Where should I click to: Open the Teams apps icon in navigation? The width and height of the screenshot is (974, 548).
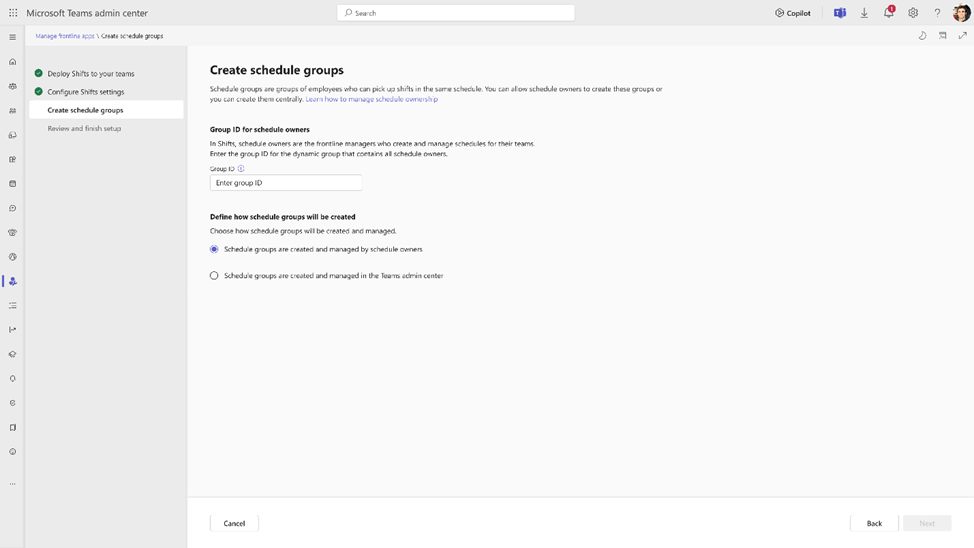coord(12,160)
